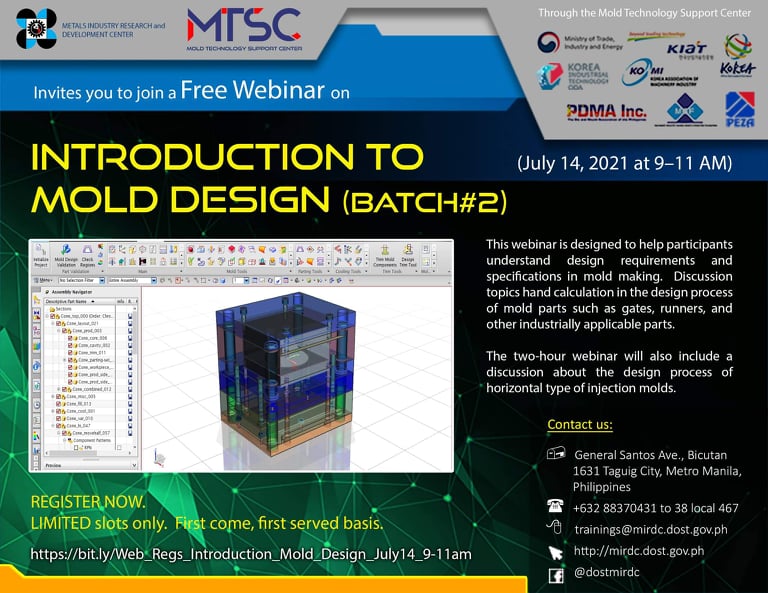Click the MIRDC gear emblem logo
The image size is (768, 593).
pyautogui.click(x=36, y=28)
